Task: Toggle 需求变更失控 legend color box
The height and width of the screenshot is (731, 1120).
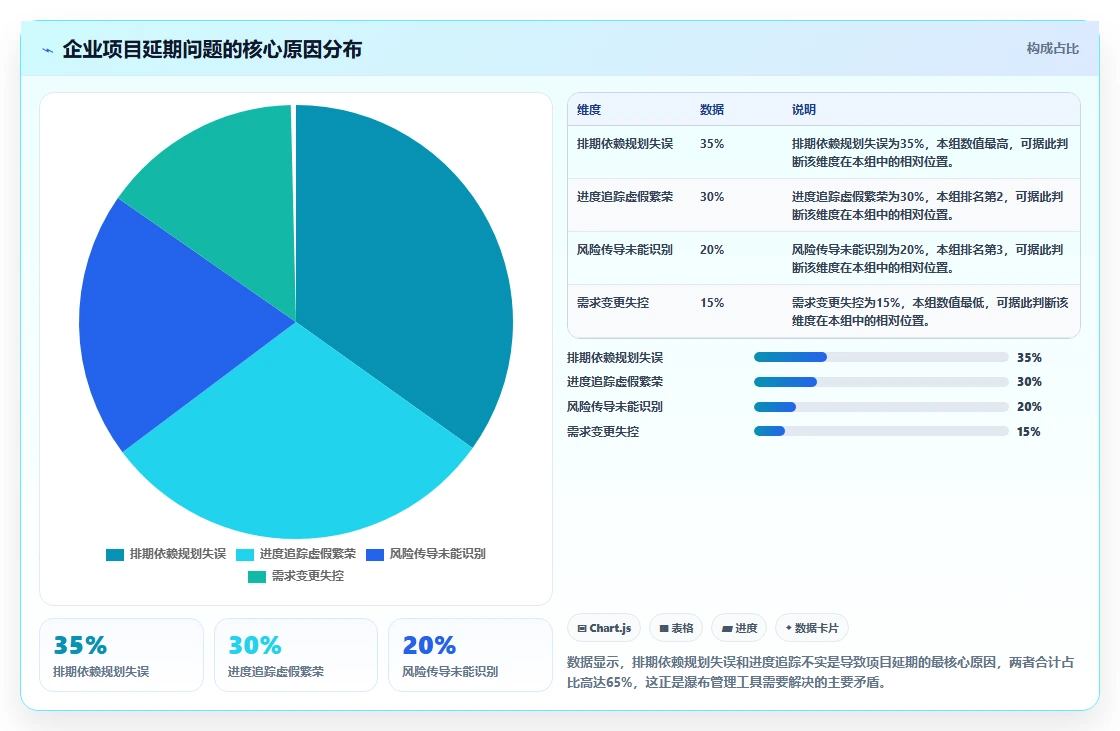Action: [x=256, y=577]
